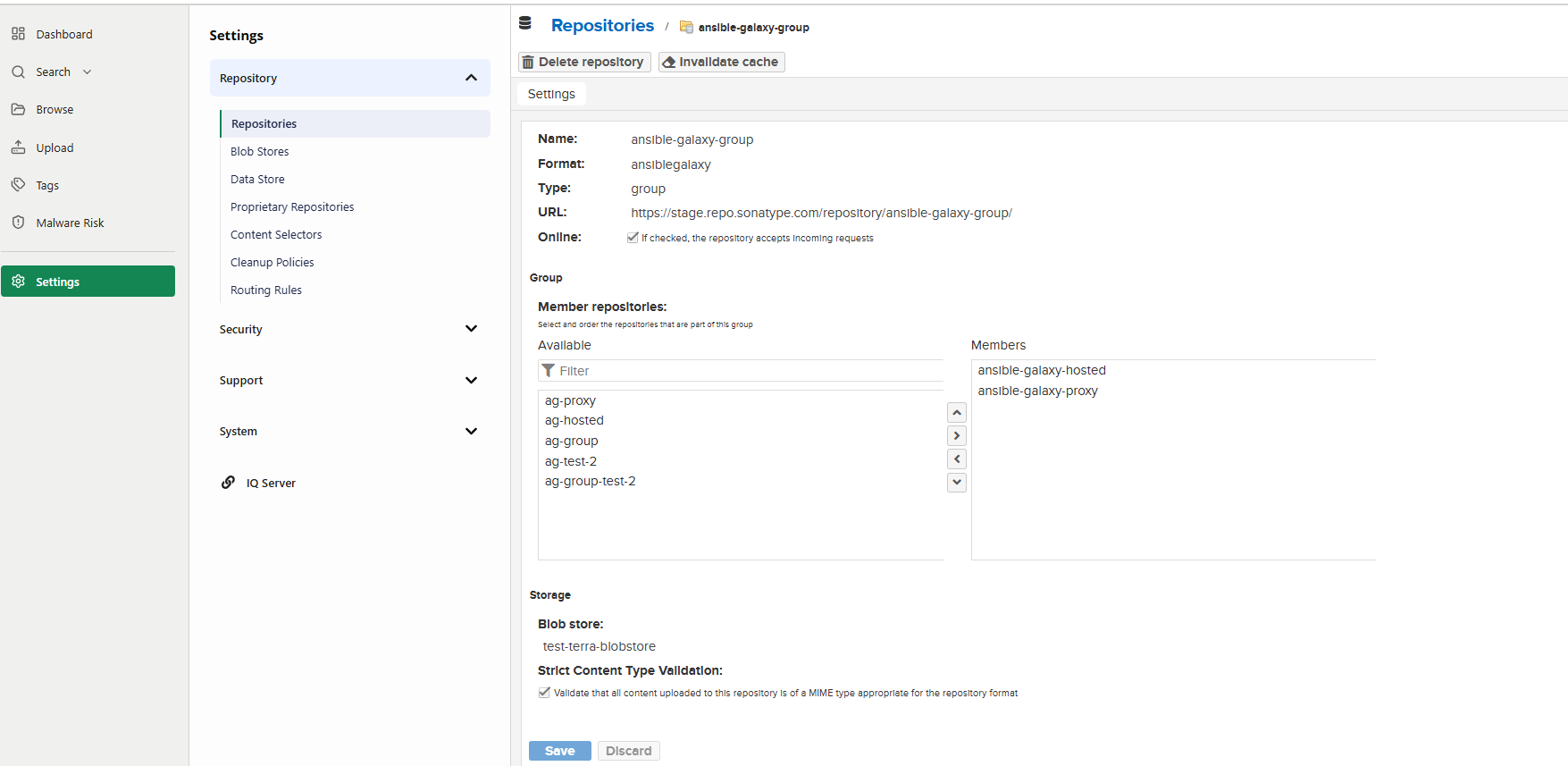Screen dimensions: 1568x766
Task: Add selected repository to Members
Action: (957, 435)
